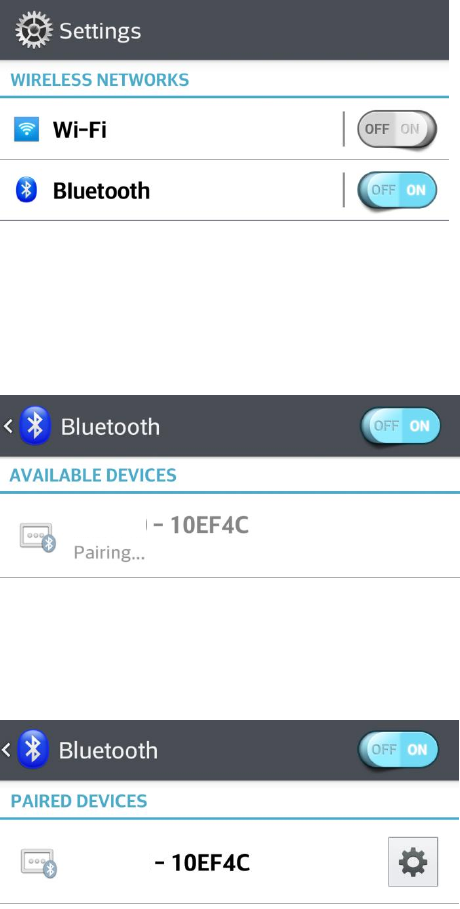Click the Settings gear icon in header
Image resolution: width=460 pixels, height=909 pixels.
[33, 30]
